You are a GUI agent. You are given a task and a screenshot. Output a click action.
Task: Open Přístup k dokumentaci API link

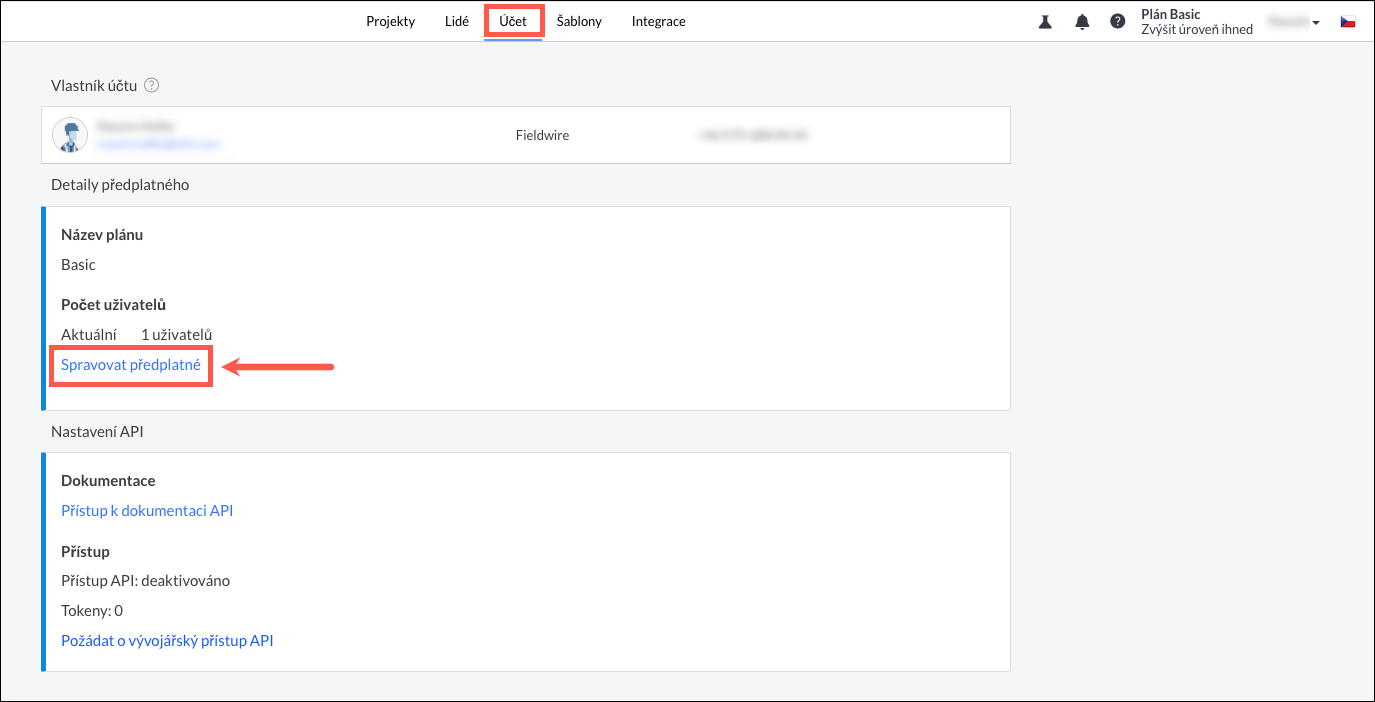[x=147, y=511]
